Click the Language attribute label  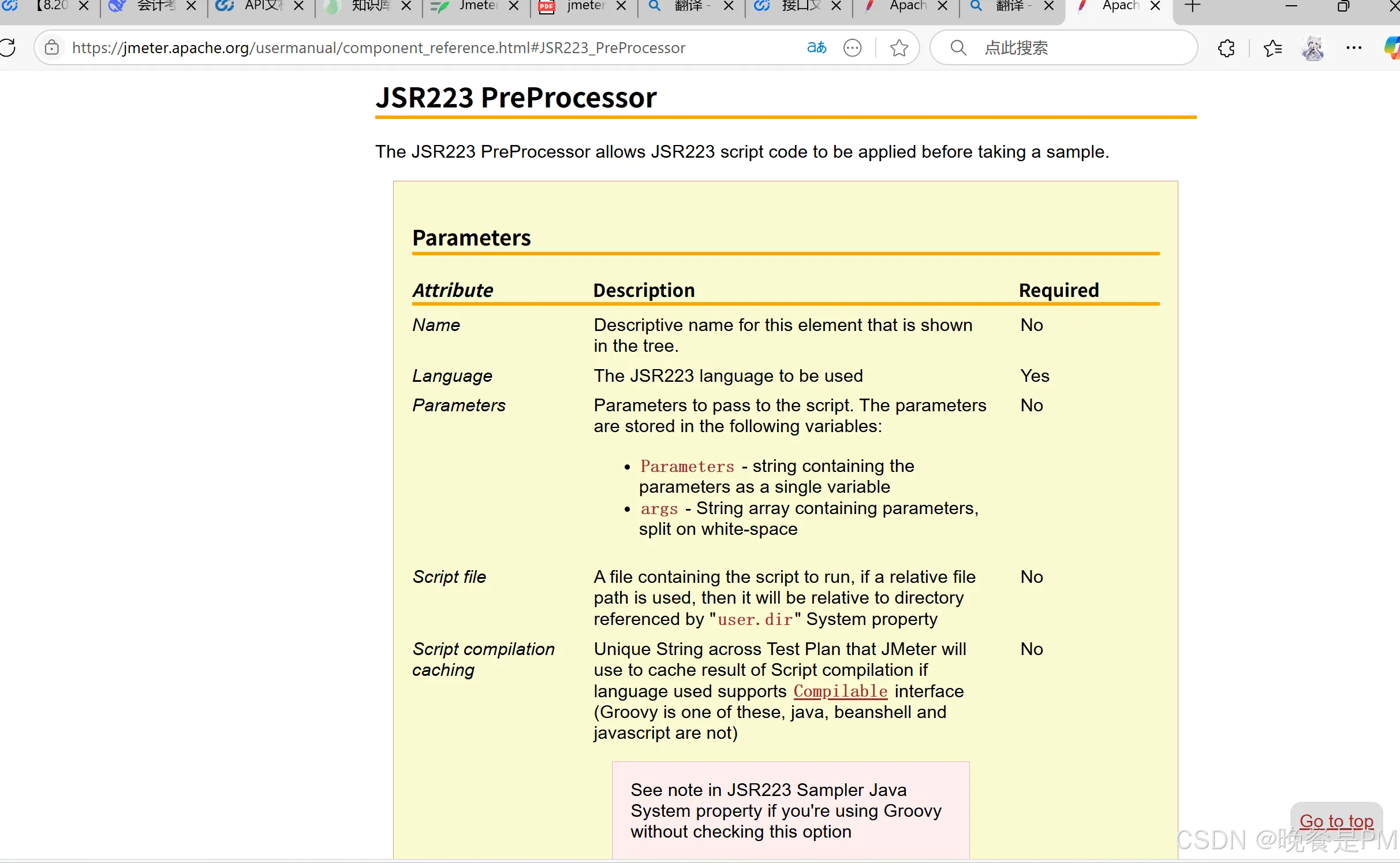tap(452, 376)
